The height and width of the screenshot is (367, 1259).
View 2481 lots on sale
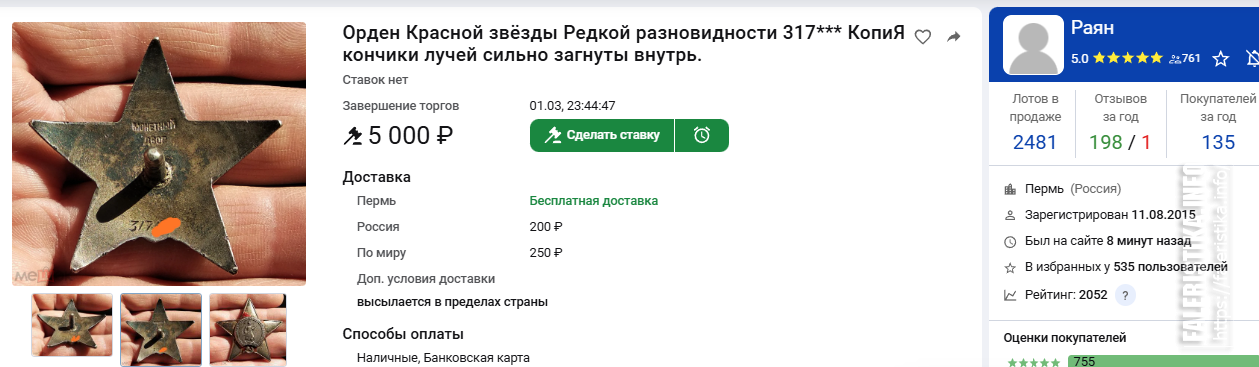point(1034,142)
